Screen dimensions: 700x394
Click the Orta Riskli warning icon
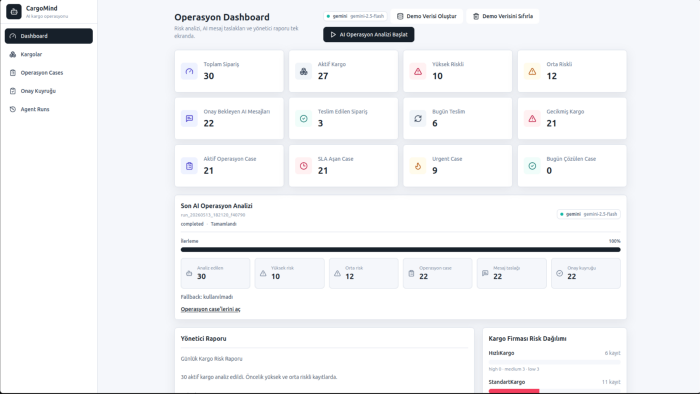532,71
